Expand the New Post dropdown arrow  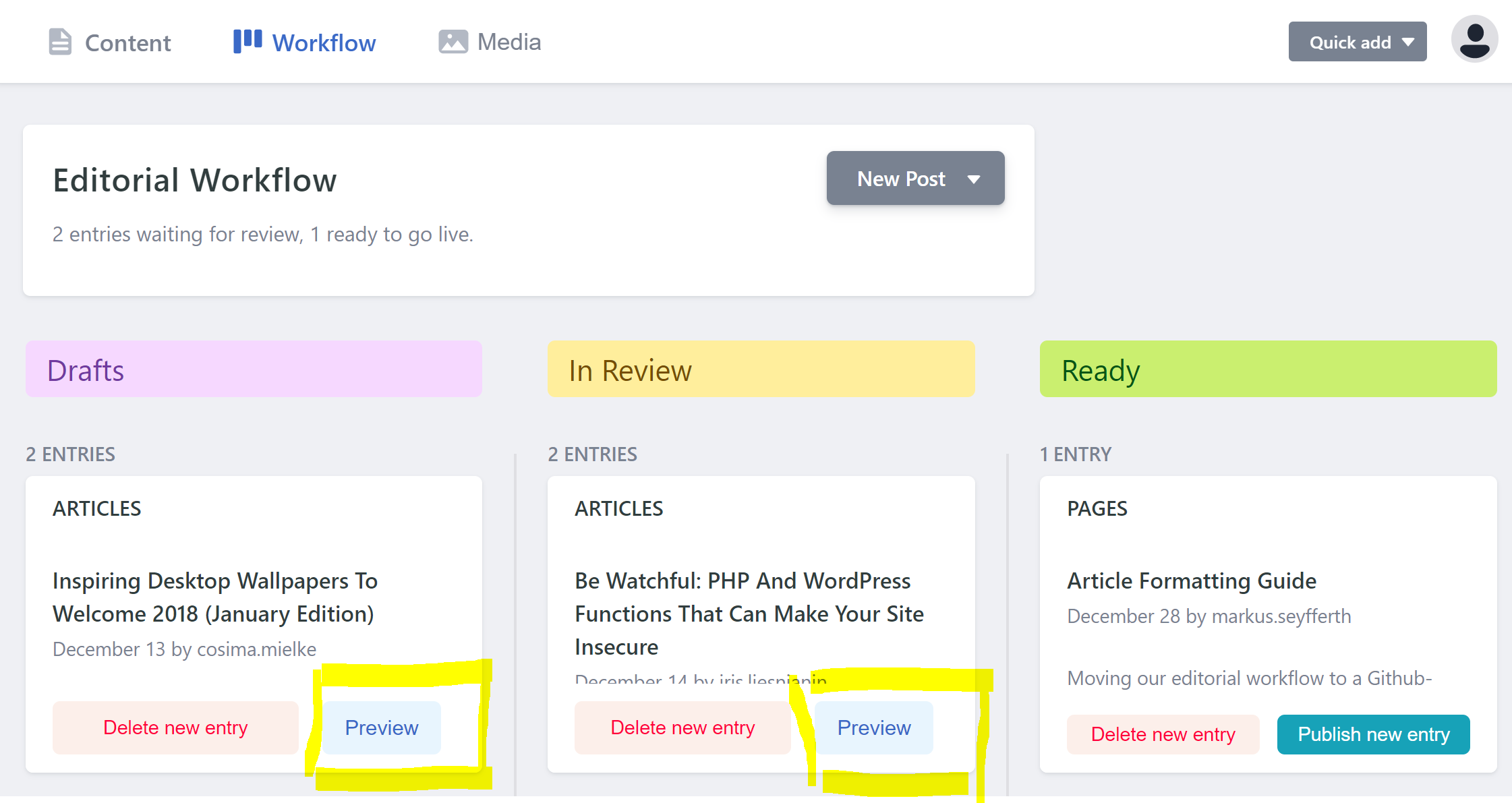pos(974,179)
